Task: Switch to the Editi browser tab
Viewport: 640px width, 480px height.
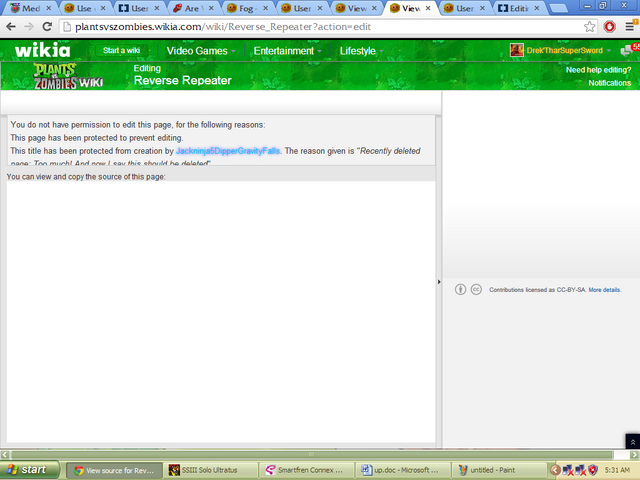Action: (x=518, y=8)
